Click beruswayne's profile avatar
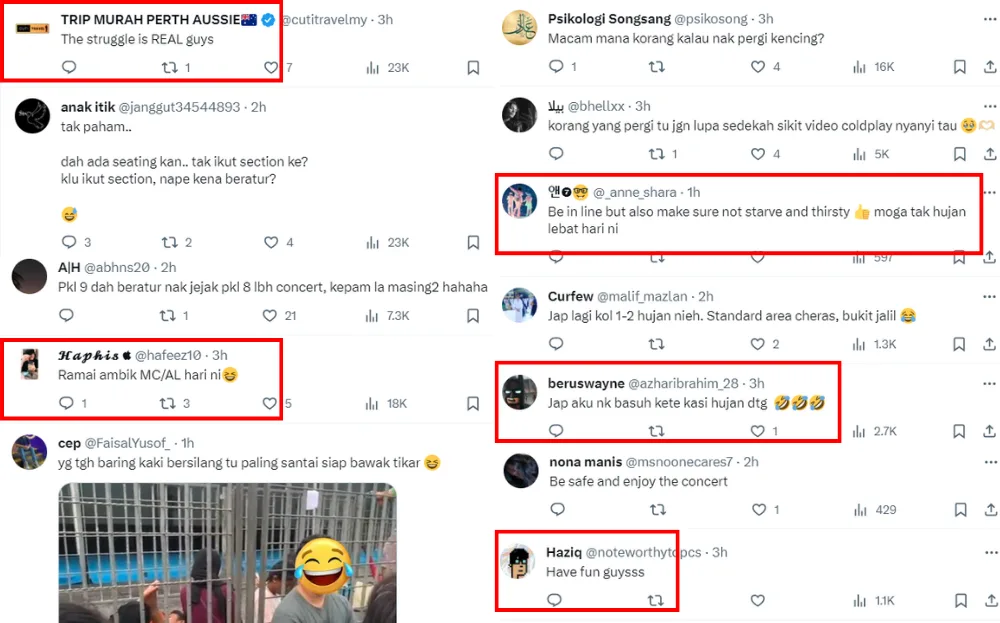1000x623 pixels. [520, 391]
